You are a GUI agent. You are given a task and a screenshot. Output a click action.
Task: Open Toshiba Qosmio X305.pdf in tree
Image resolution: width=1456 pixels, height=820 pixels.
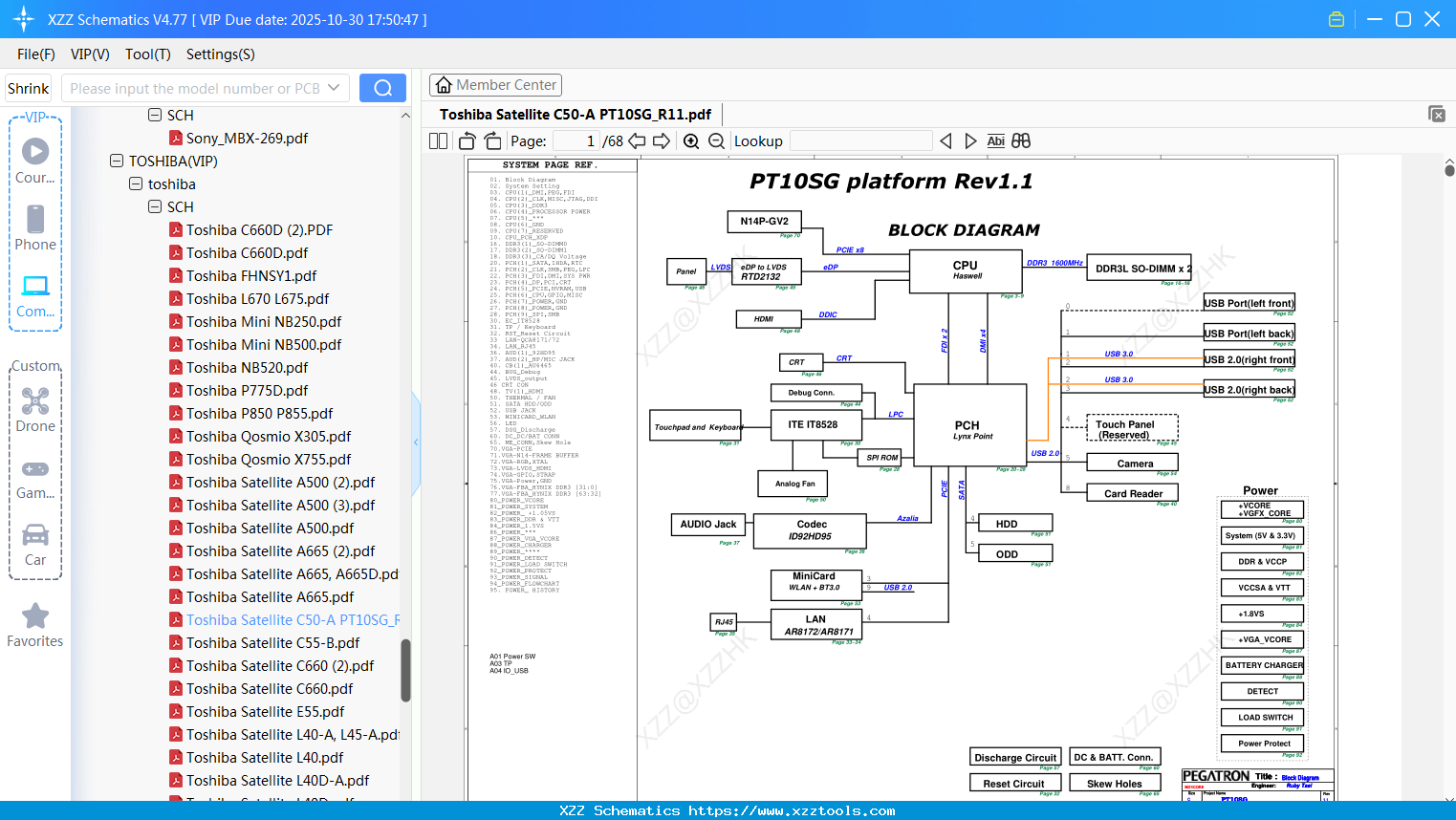pyautogui.click(x=268, y=437)
